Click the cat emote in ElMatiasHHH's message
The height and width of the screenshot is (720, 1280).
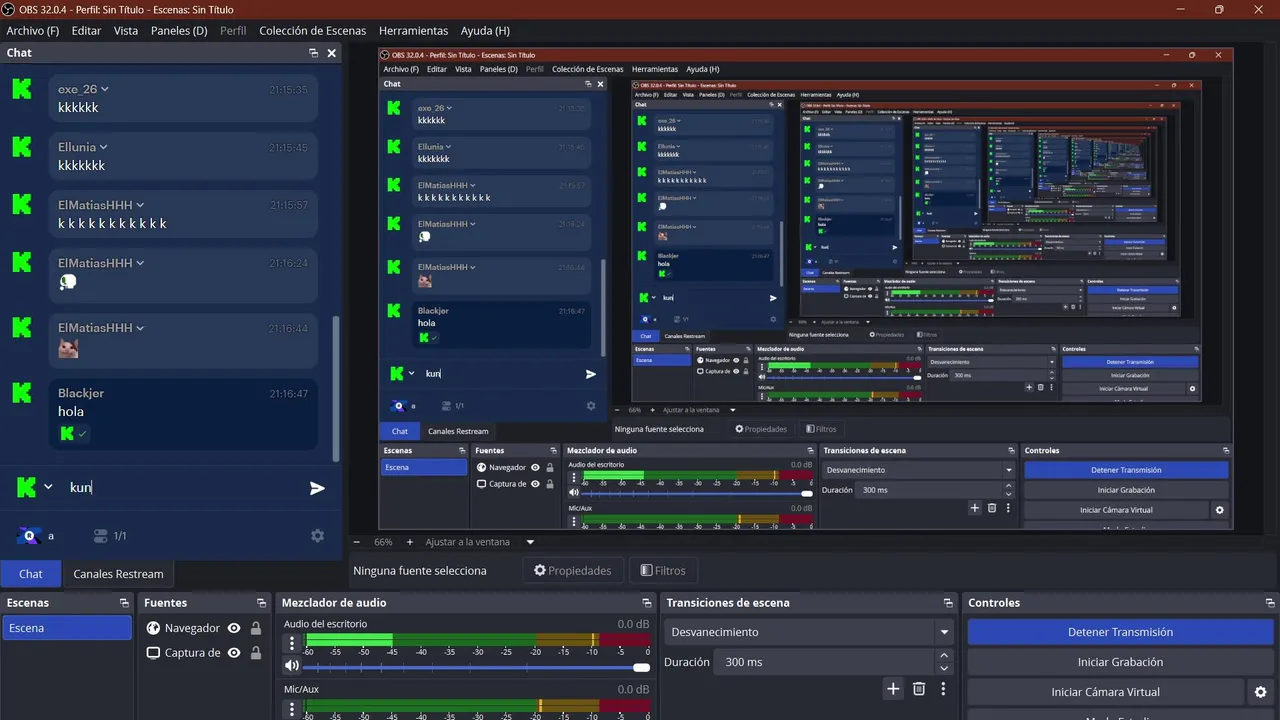point(68,348)
